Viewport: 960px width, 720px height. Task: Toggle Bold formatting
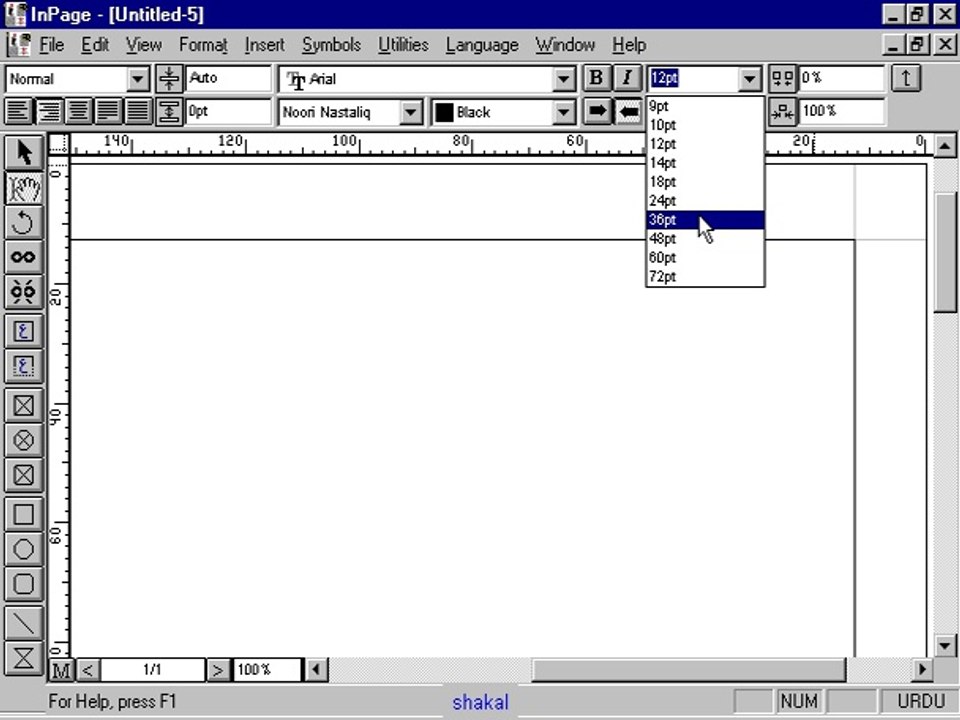click(596, 78)
